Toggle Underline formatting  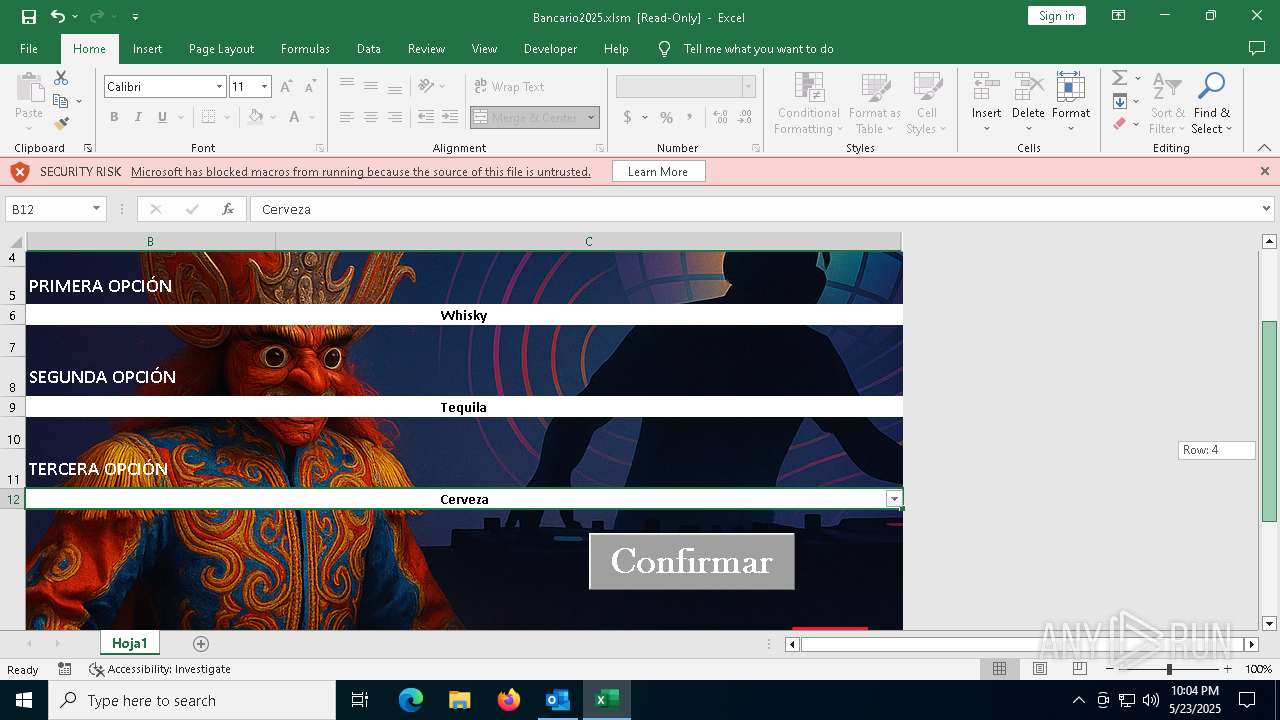coord(162,117)
